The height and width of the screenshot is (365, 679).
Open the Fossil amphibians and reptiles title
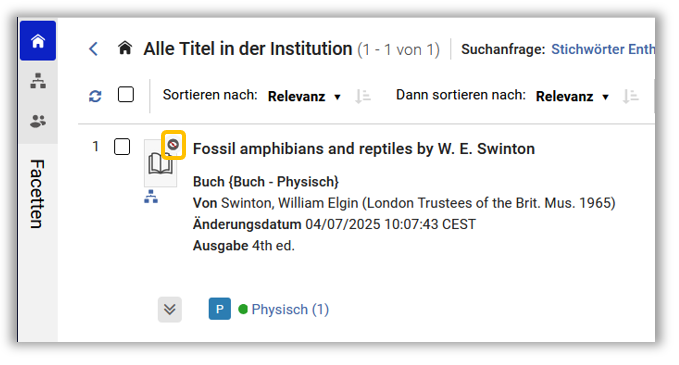tap(364, 149)
